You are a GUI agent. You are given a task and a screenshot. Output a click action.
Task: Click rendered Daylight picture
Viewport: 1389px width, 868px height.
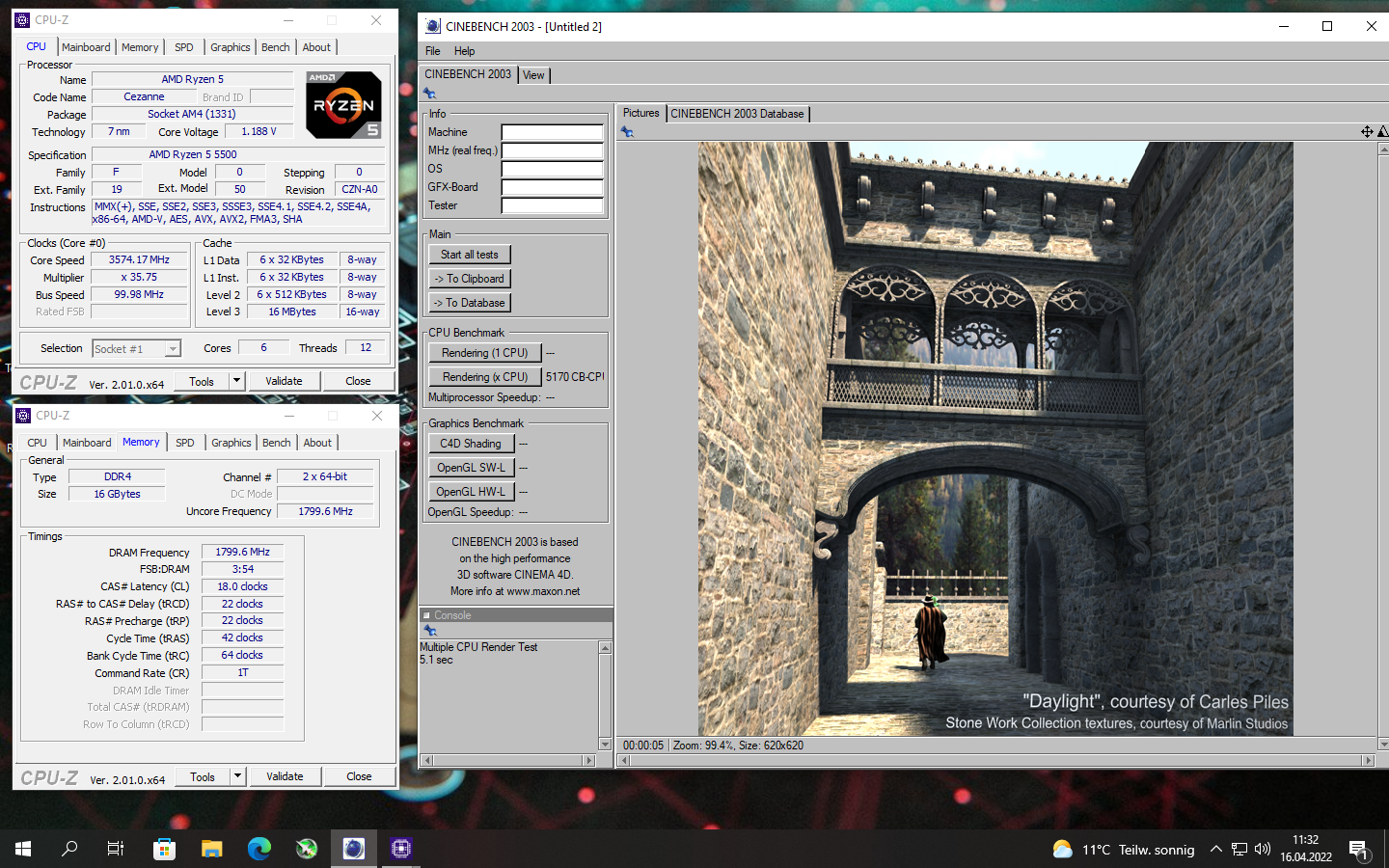click(x=995, y=439)
